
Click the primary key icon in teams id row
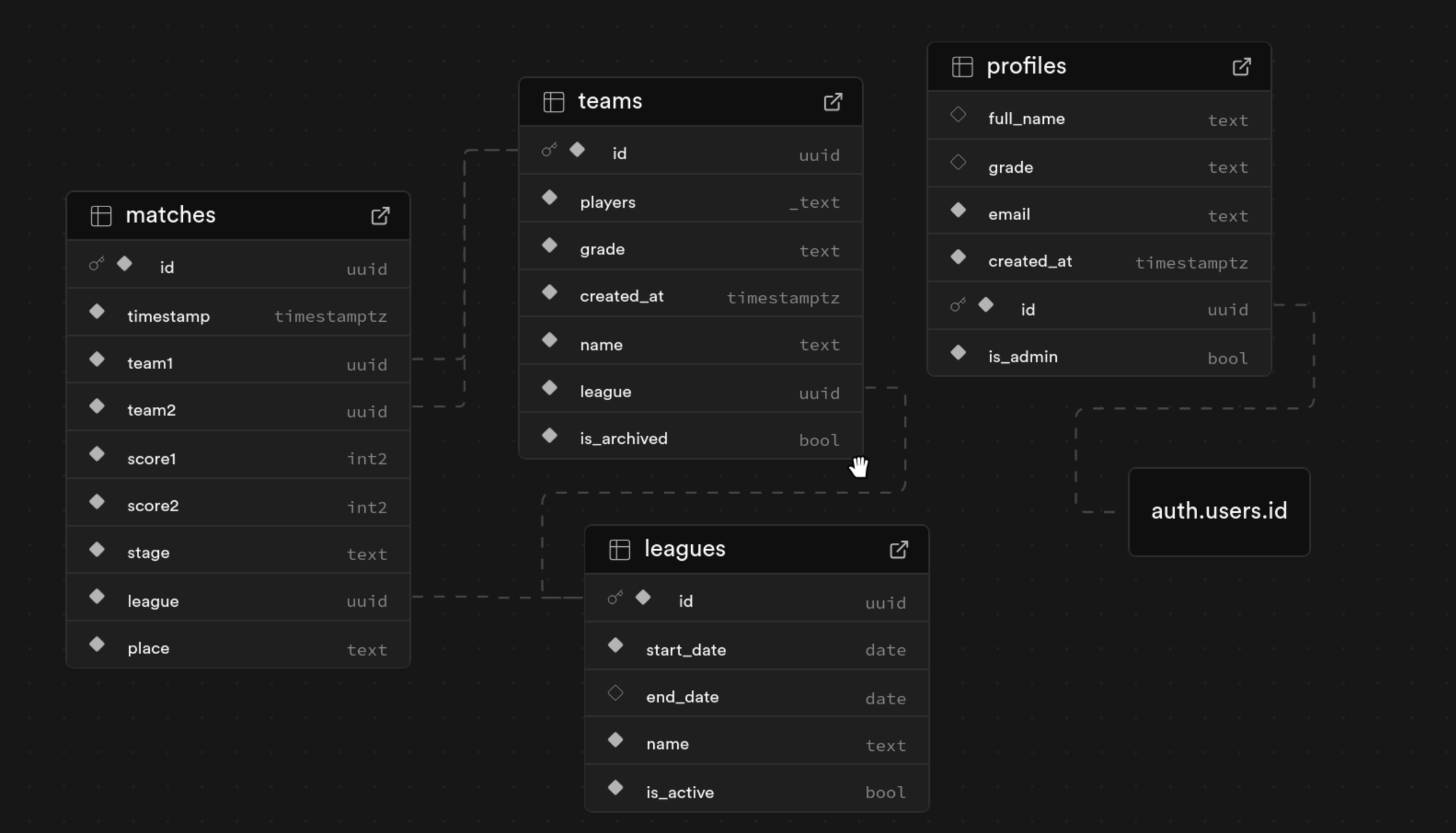point(549,150)
